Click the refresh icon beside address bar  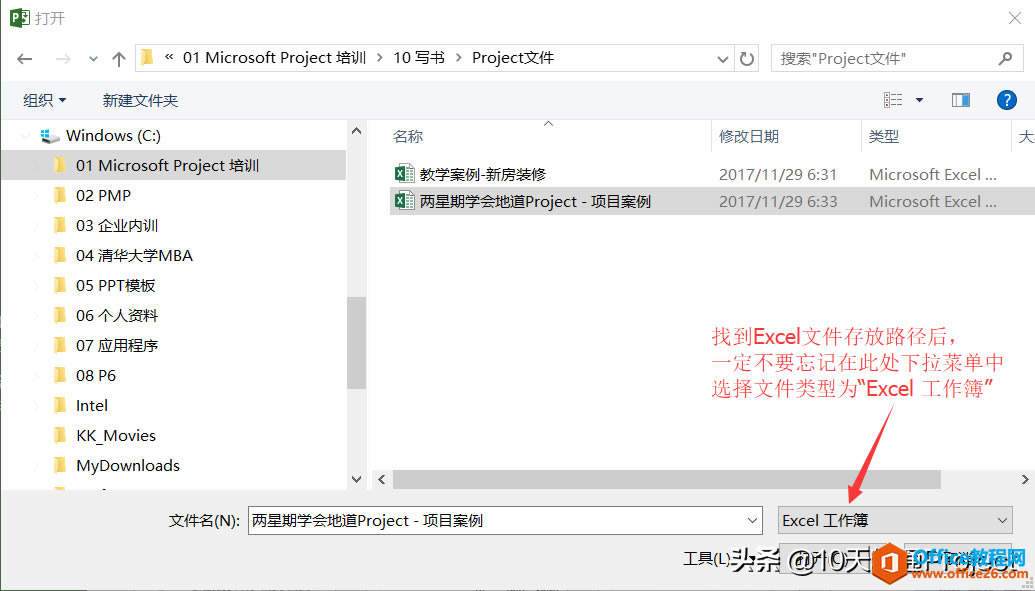pos(746,58)
